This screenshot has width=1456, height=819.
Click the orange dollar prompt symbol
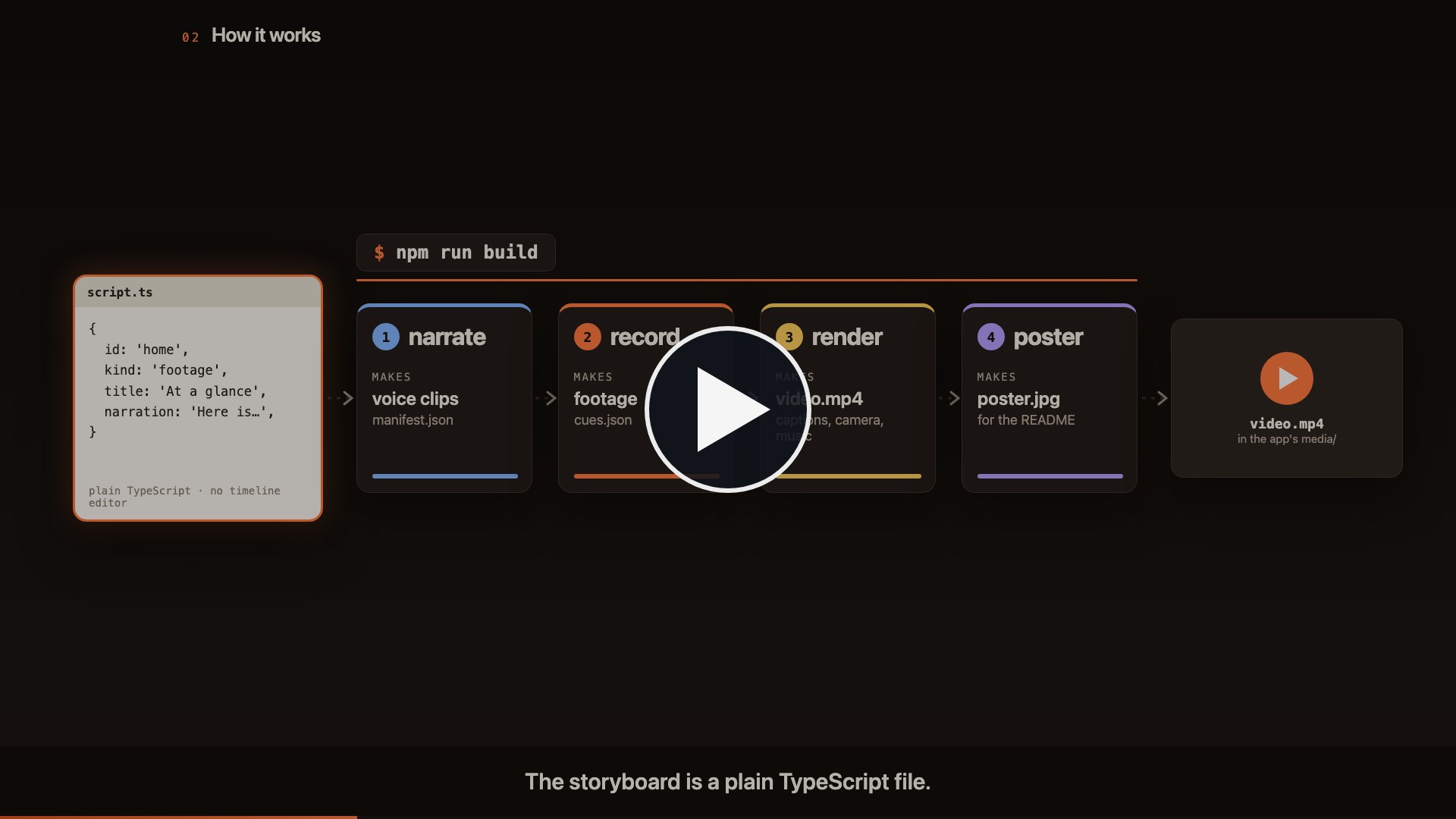coord(379,253)
